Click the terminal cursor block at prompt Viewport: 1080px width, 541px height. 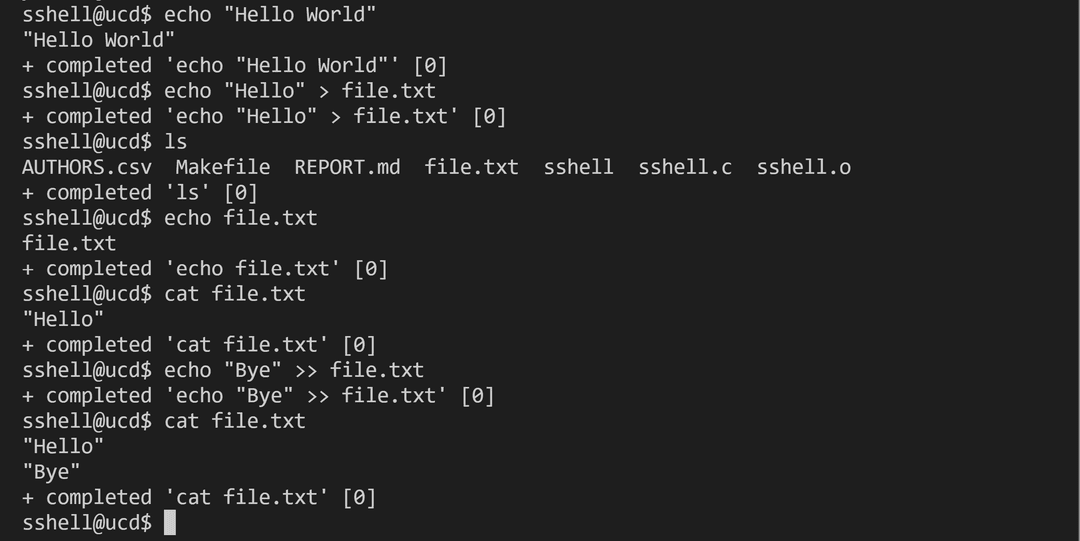pos(170,522)
